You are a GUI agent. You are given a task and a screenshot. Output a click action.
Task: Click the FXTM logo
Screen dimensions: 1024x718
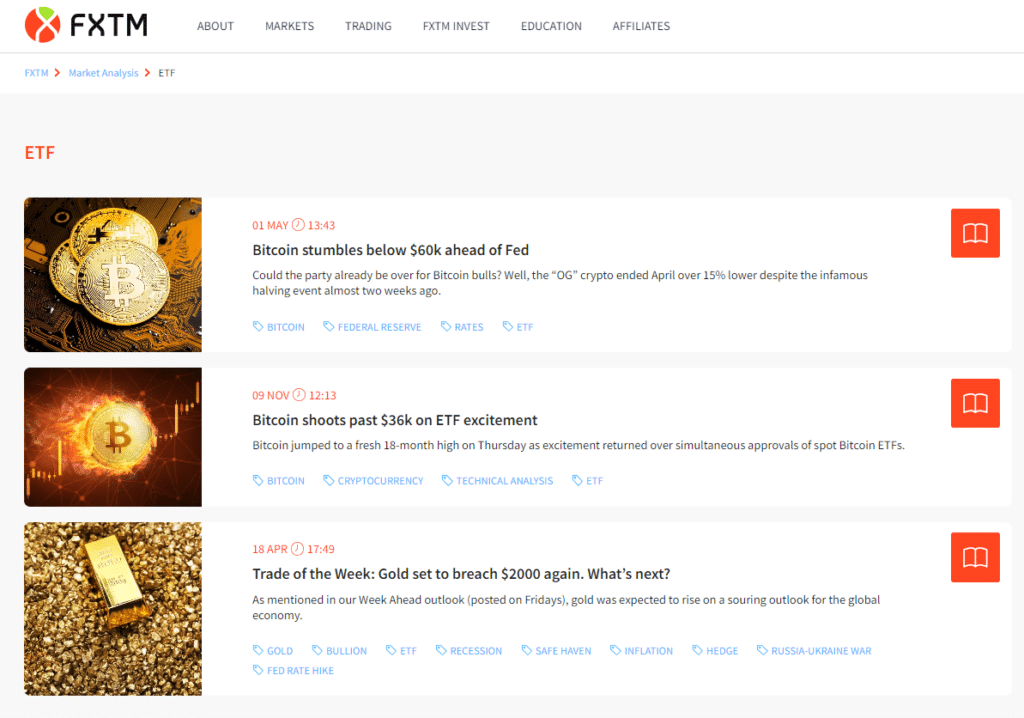coord(86,25)
